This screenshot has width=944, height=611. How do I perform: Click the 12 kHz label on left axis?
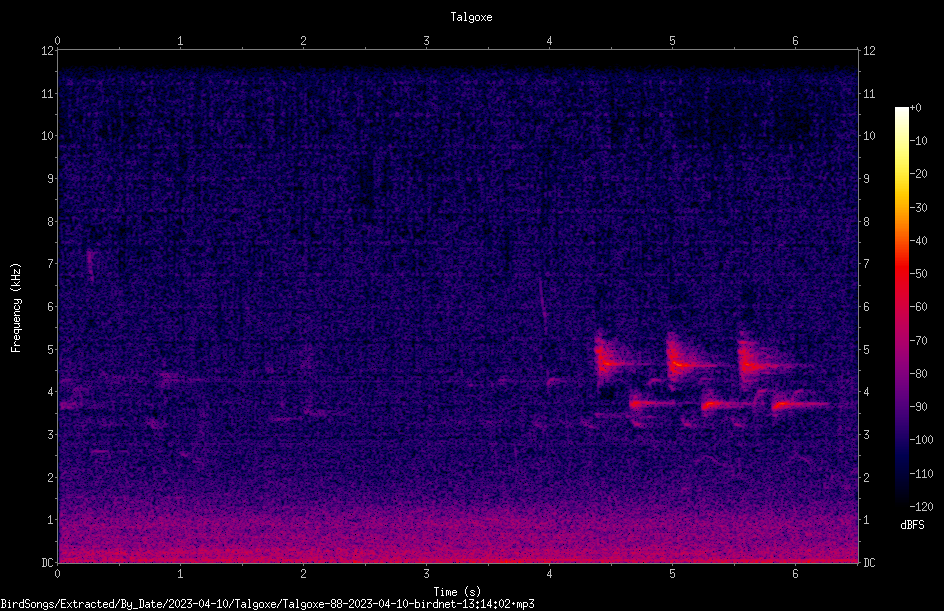point(48,51)
